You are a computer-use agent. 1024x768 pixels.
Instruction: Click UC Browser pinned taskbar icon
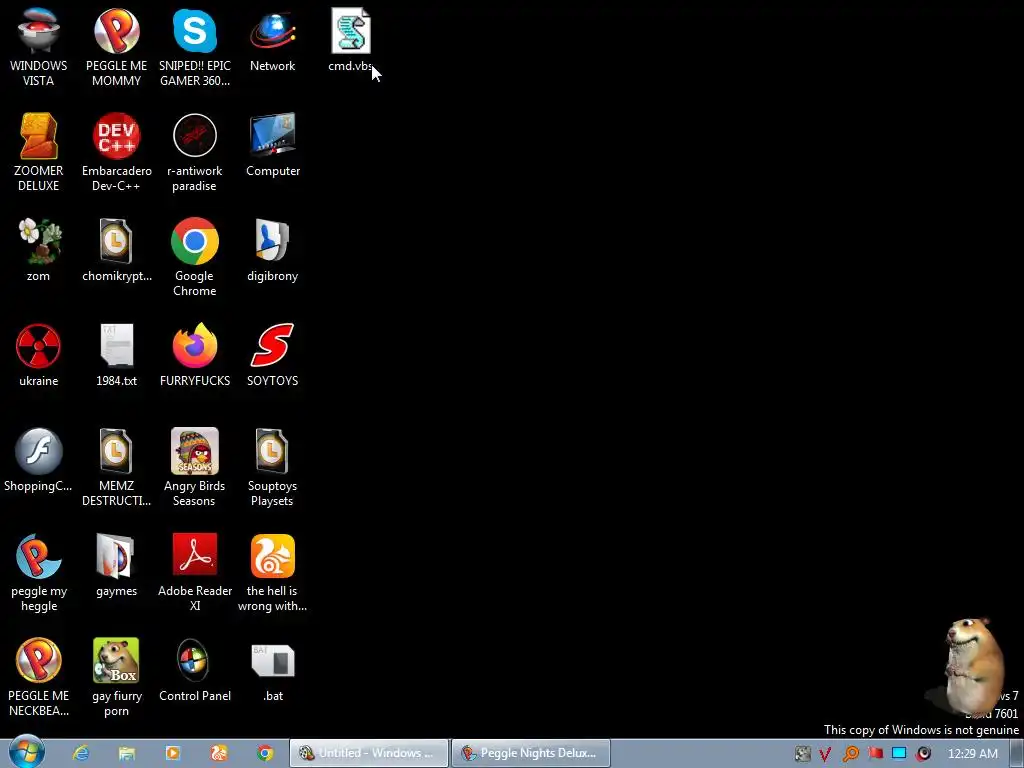click(x=219, y=753)
